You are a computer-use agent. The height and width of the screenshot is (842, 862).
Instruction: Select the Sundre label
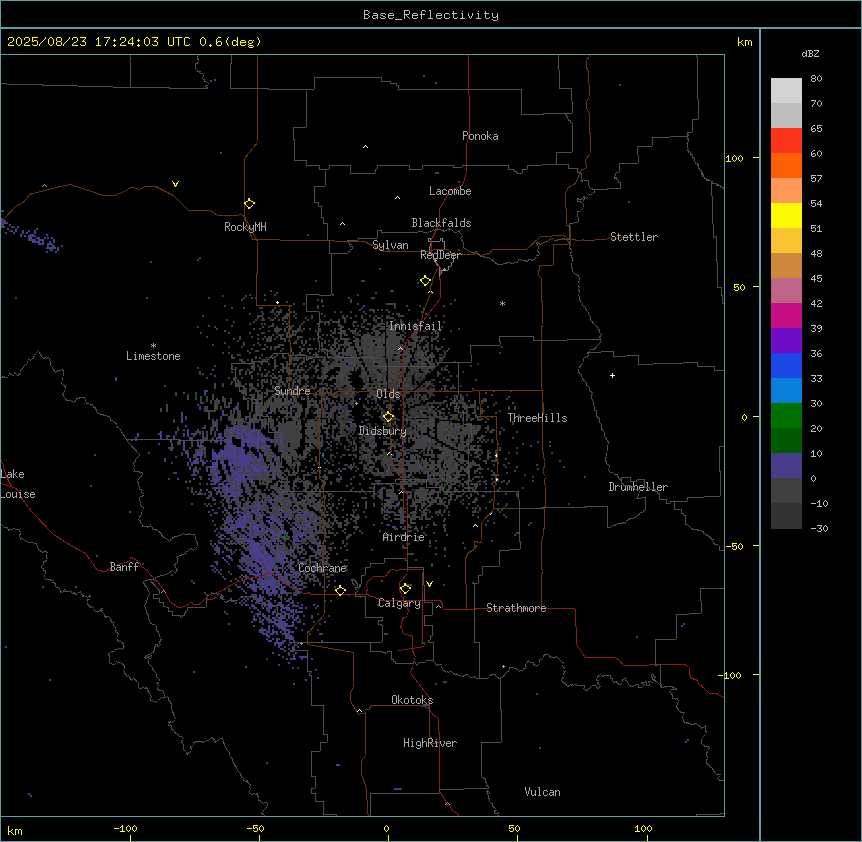pyautogui.click(x=292, y=391)
